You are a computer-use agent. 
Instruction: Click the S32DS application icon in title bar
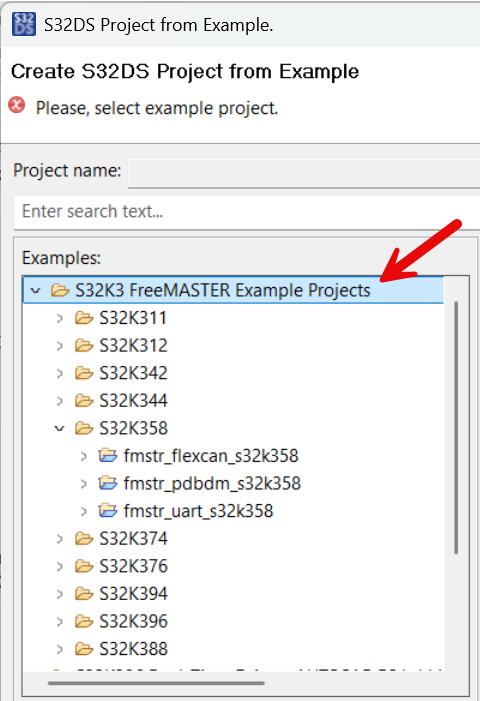pyautogui.click(x=24, y=24)
